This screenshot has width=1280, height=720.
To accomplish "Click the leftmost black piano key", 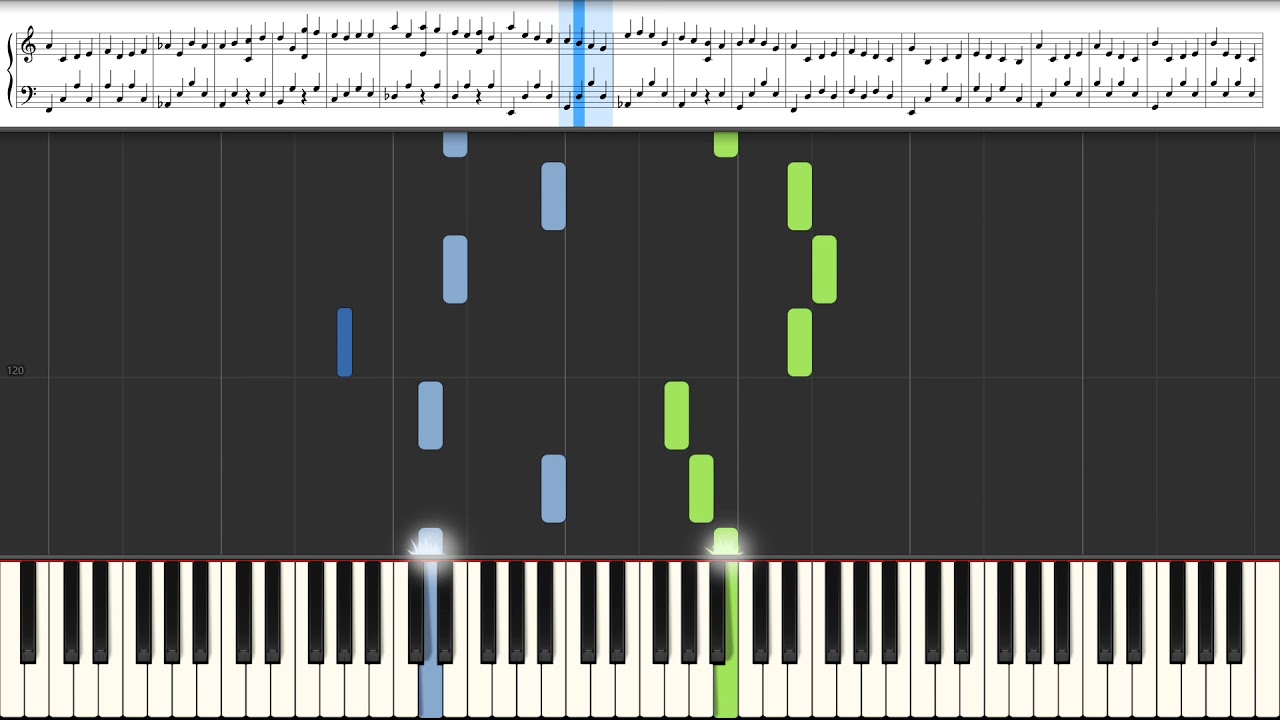I will tap(28, 612).
